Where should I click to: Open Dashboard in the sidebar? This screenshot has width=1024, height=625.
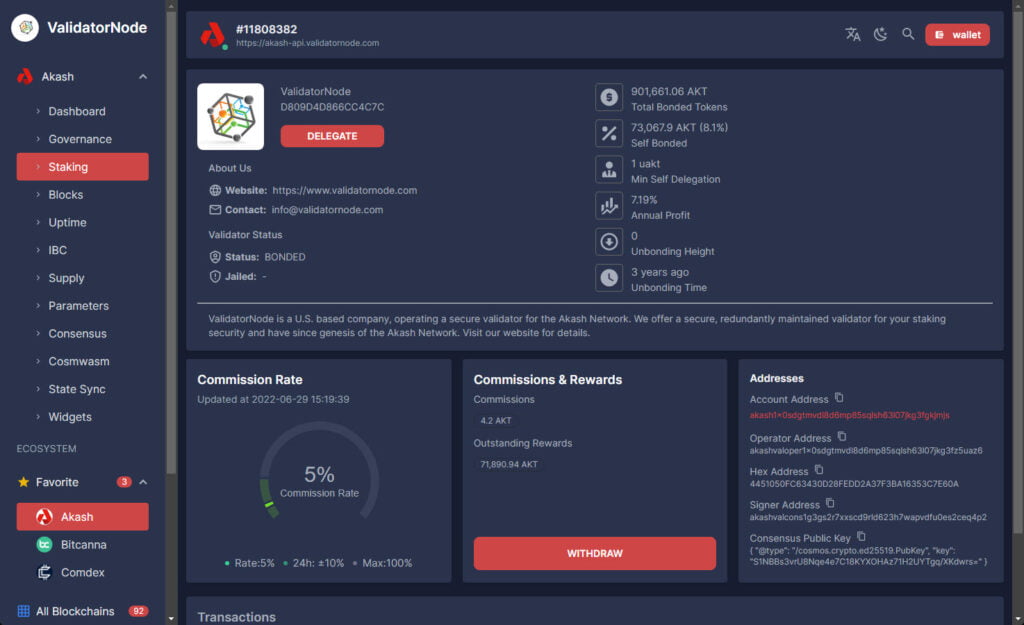pyautogui.click(x=82, y=111)
